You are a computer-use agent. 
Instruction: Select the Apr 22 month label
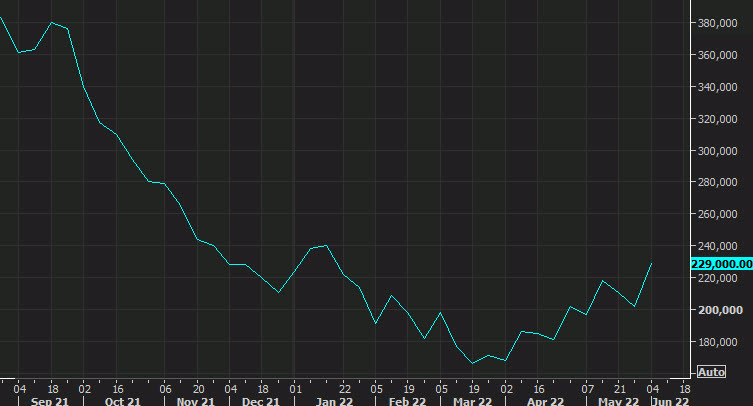(545, 401)
